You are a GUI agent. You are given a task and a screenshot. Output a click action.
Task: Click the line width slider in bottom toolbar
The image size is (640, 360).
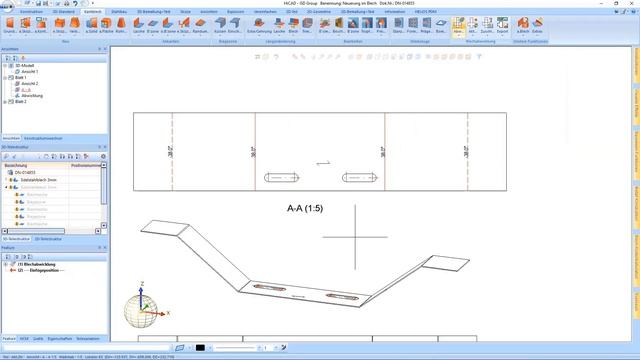[x=236, y=348]
